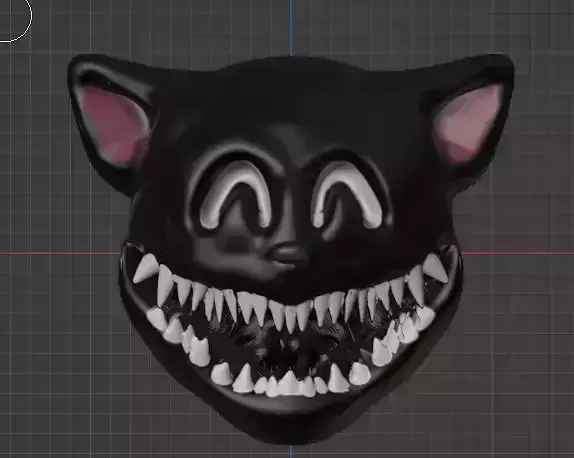Screen dimensions: 574x458
Task: Click the pink inner left ear
Action: (114, 126)
